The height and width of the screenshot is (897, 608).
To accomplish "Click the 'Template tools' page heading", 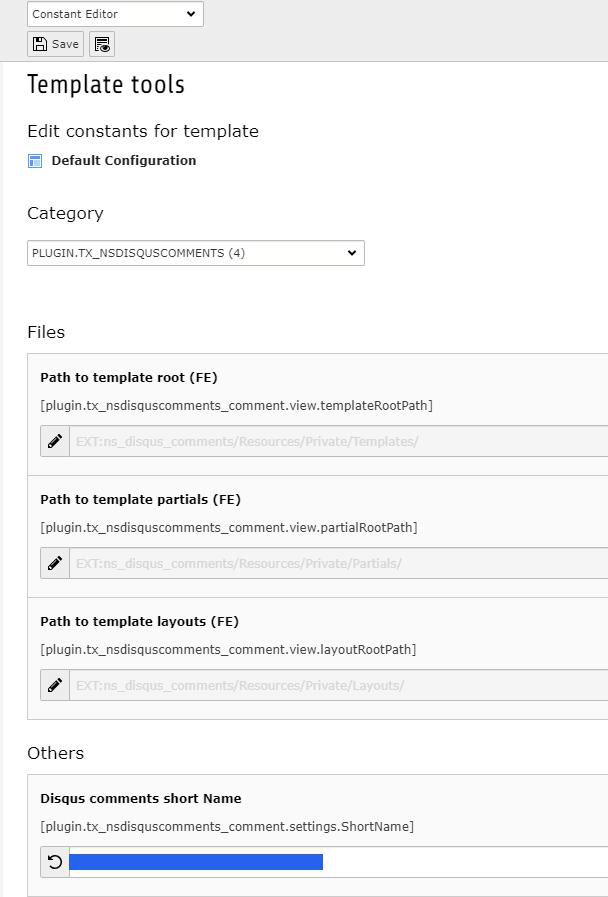I will pos(106,85).
